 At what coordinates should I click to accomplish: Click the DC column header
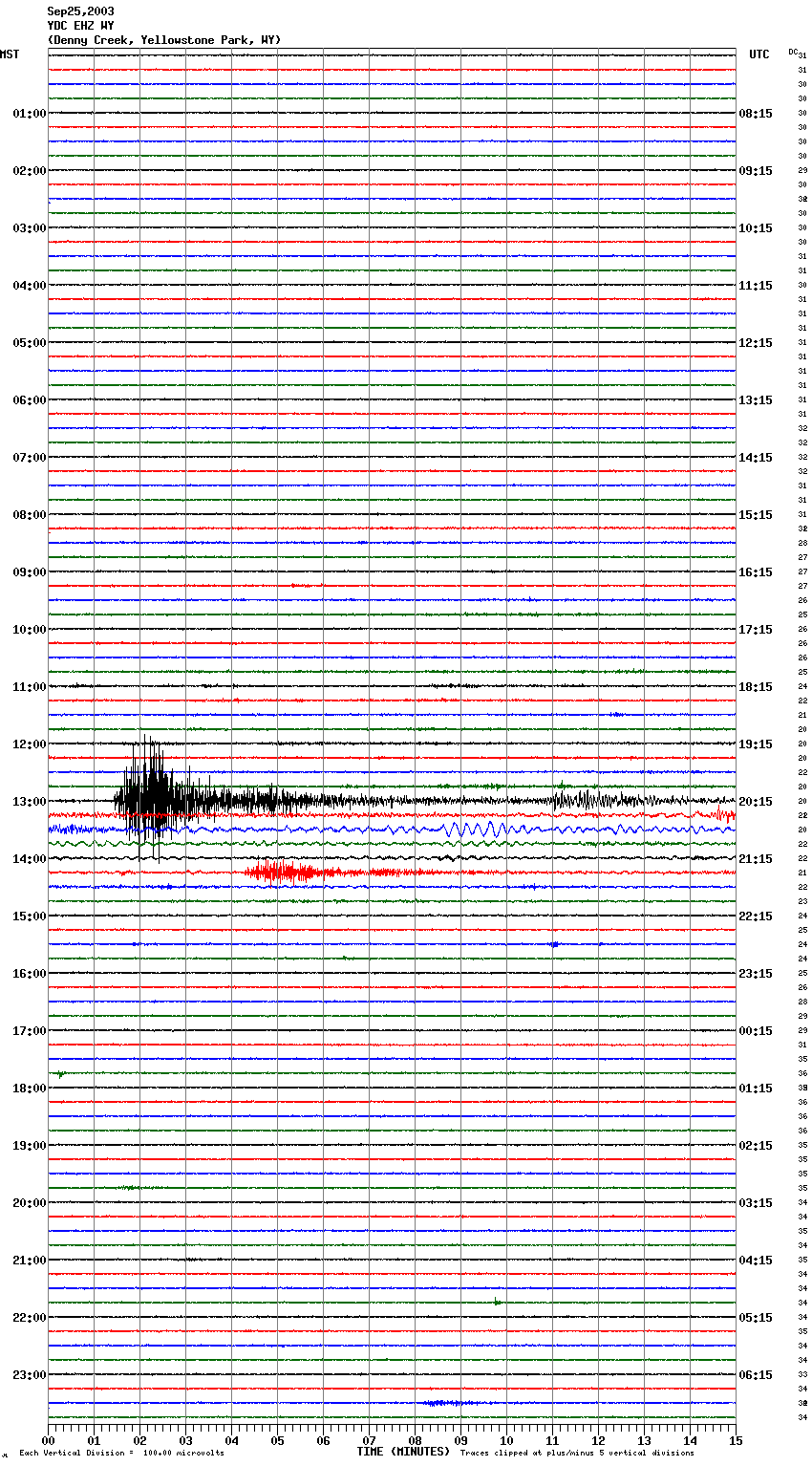[x=793, y=52]
